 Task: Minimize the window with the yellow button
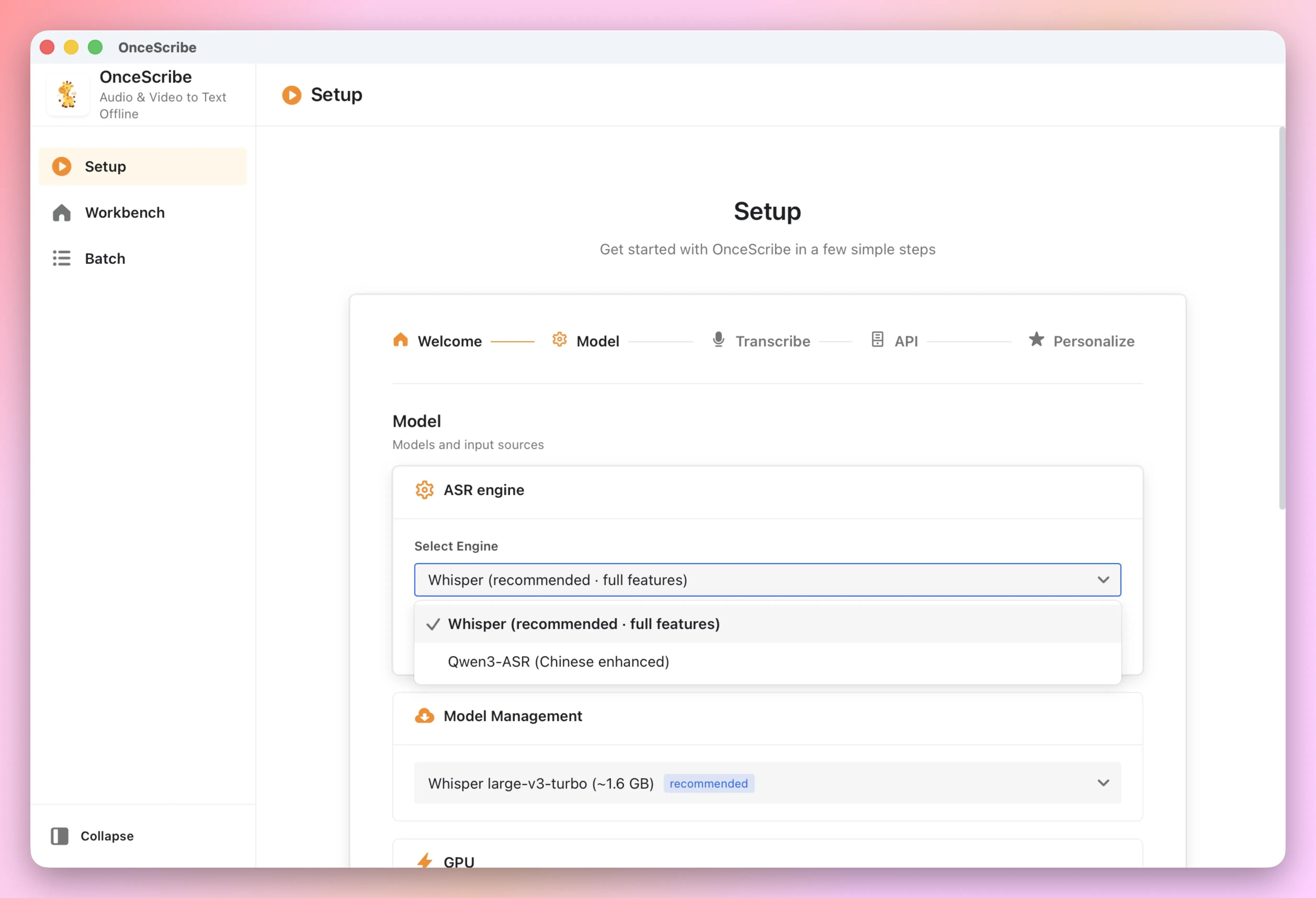71,47
